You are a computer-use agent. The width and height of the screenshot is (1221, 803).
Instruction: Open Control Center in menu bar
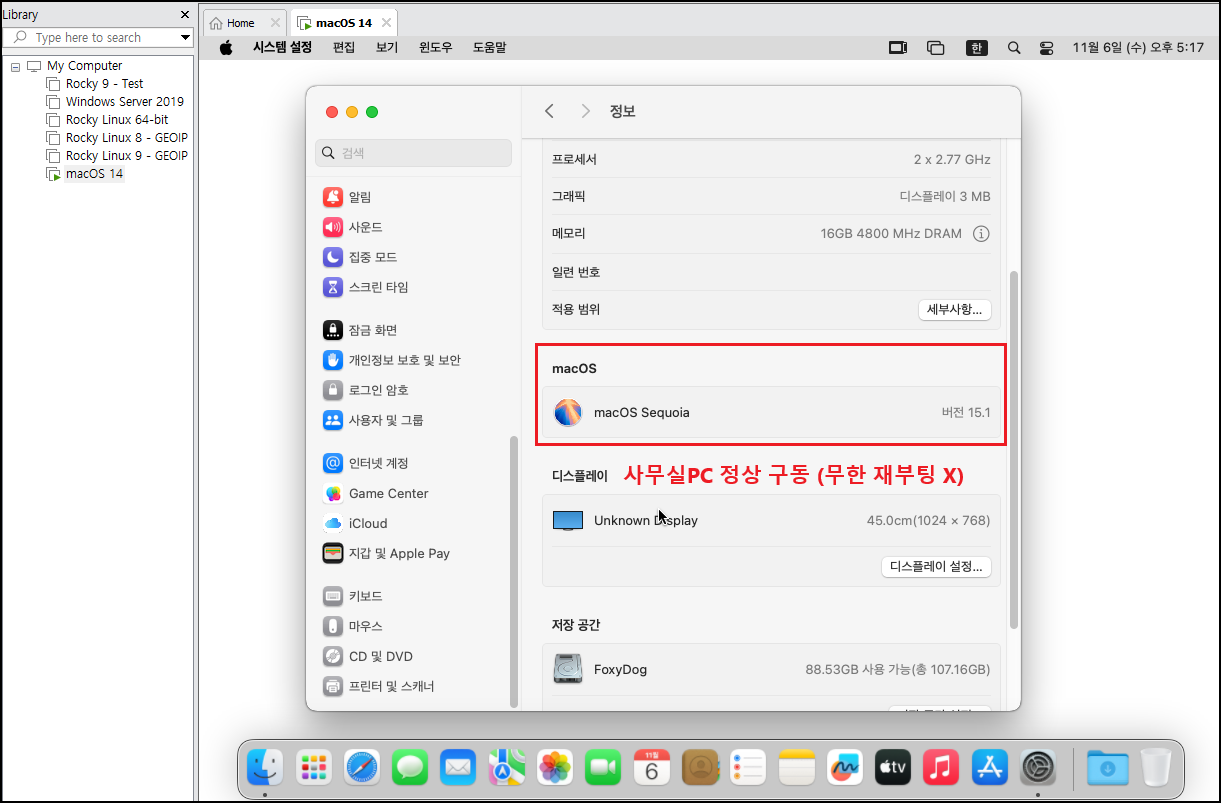point(1047,47)
